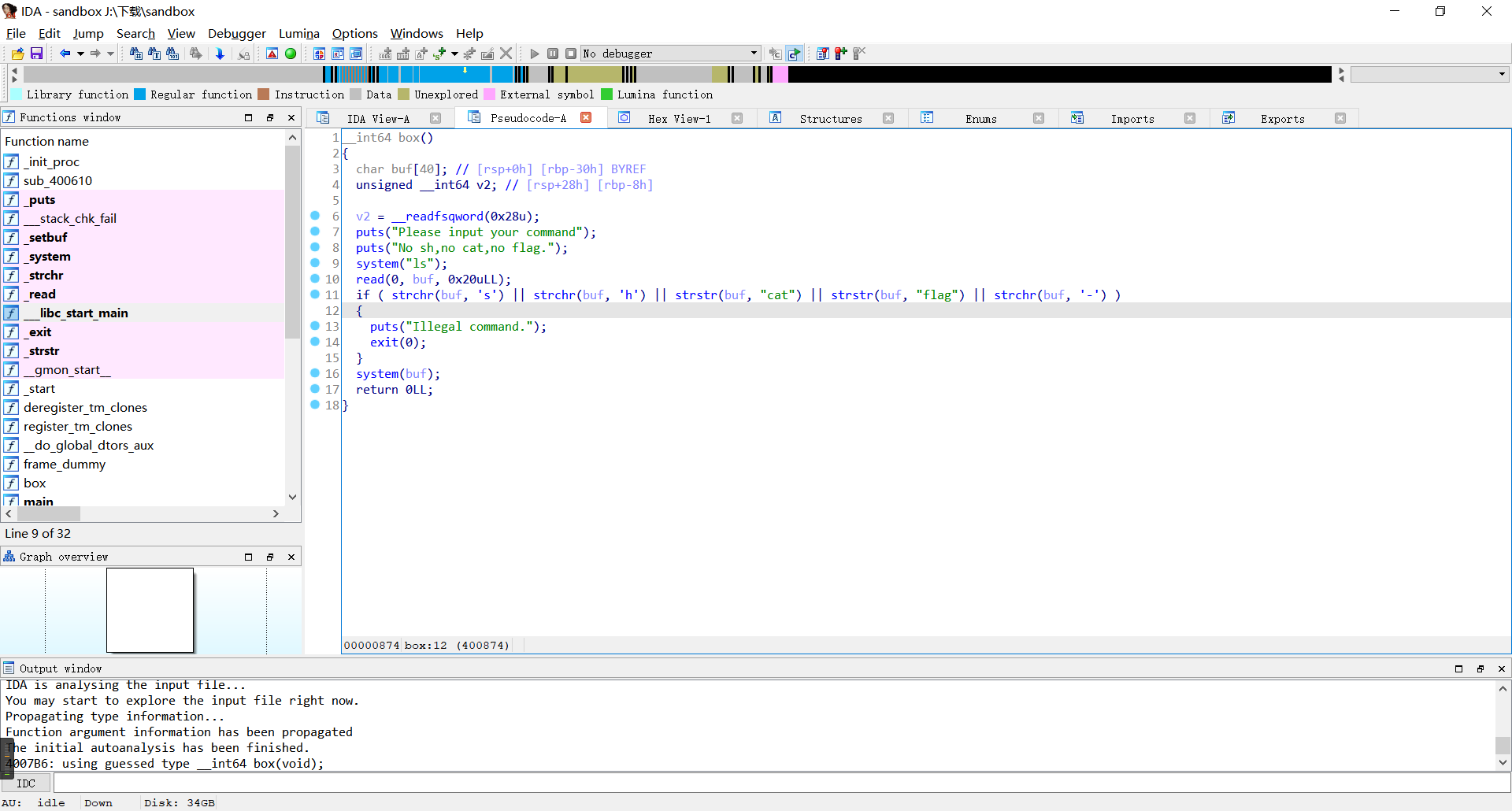The image size is (1512, 811).
Task: Click the Jump back arrow icon
Action: (65, 54)
